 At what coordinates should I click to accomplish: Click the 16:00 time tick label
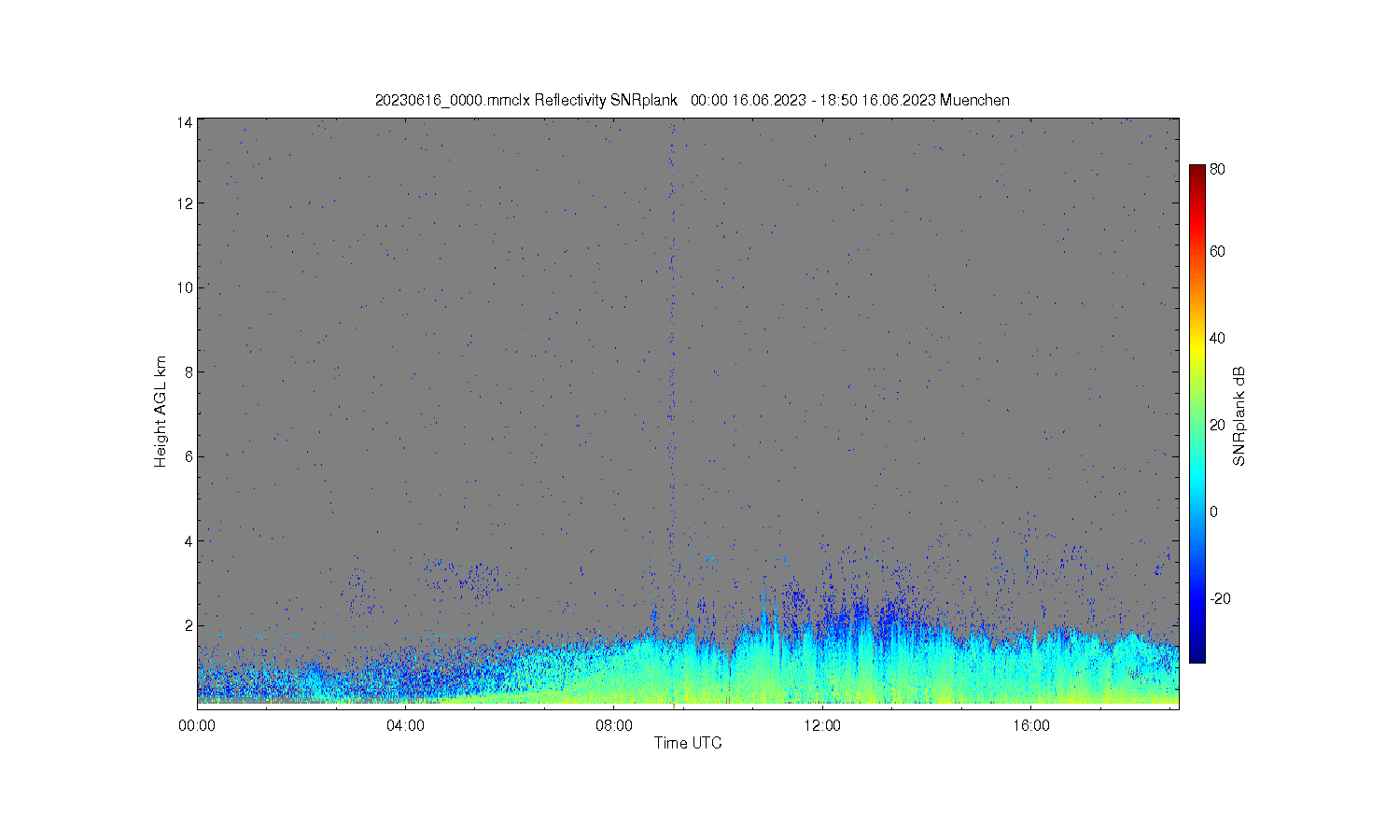pyautogui.click(x=1030, y=725)
